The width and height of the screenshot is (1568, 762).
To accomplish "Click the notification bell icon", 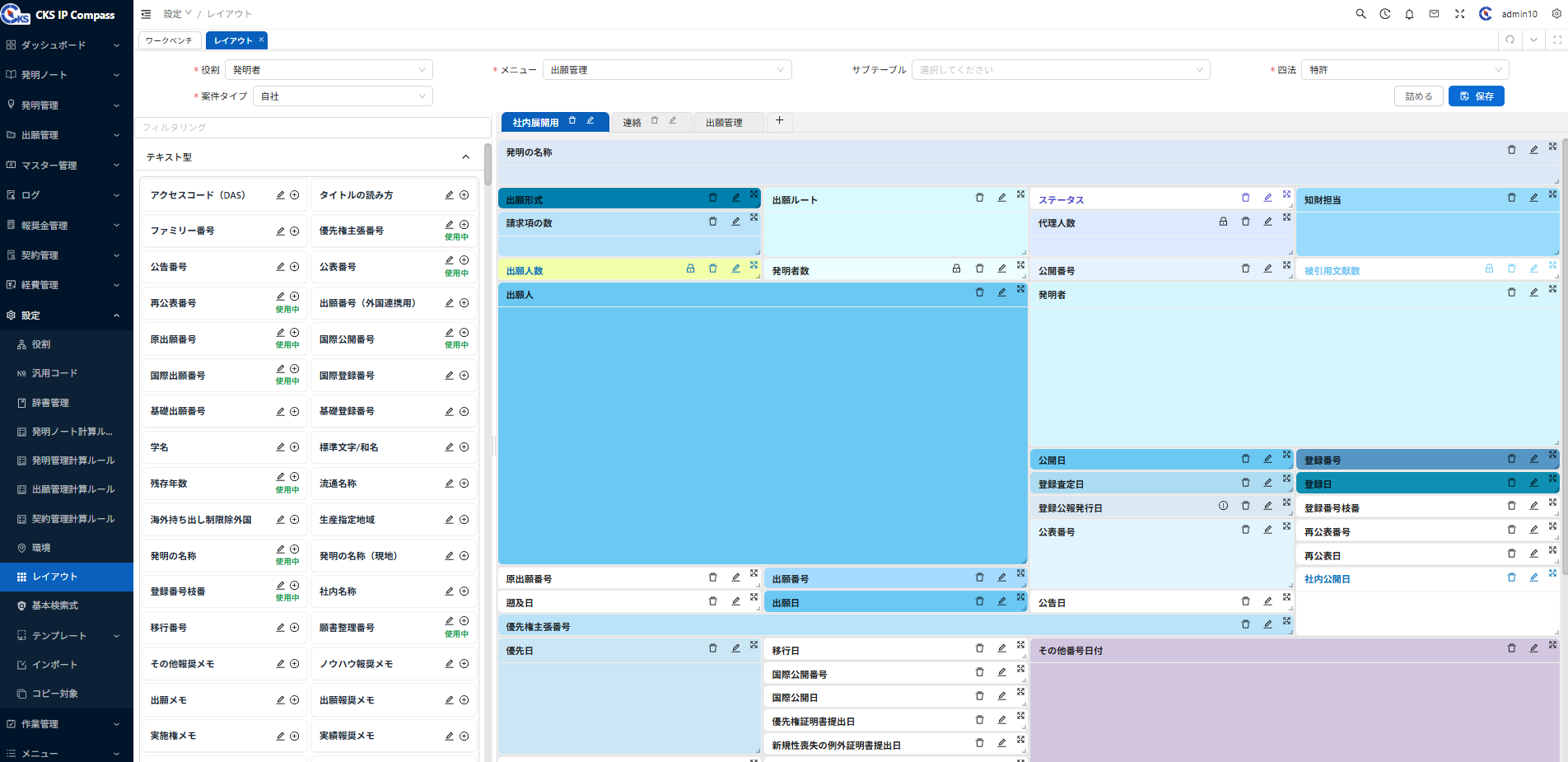I will click(x=1409, y=14).
